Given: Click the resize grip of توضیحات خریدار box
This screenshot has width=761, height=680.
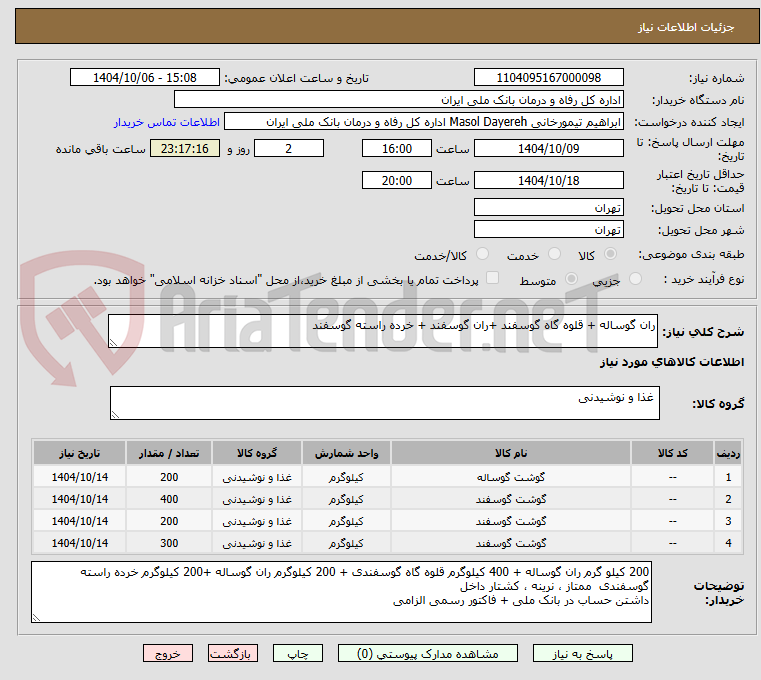Looking at the screenshot, I should tap(36, 617).
